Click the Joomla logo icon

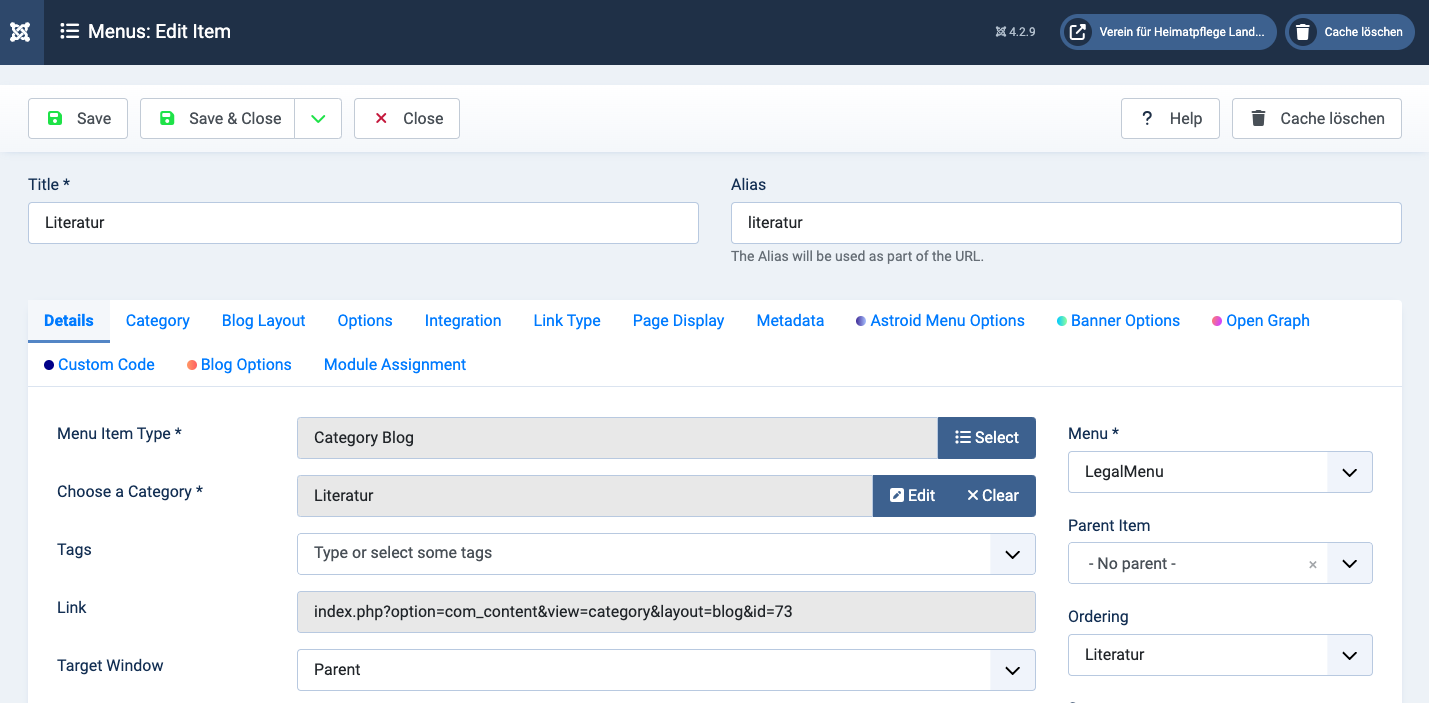point(21,32)
